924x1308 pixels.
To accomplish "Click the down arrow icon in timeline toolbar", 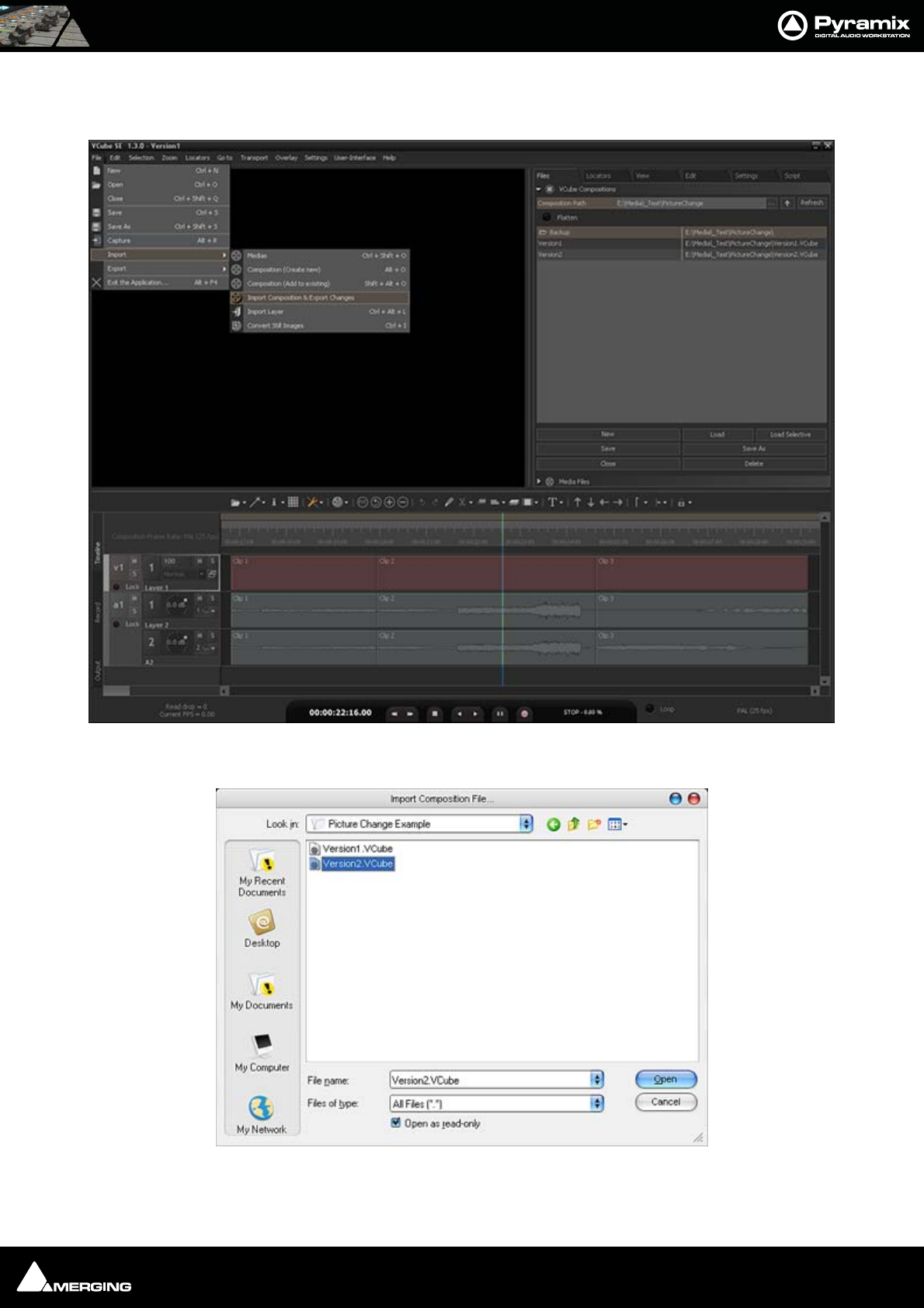I will point(591,503).
